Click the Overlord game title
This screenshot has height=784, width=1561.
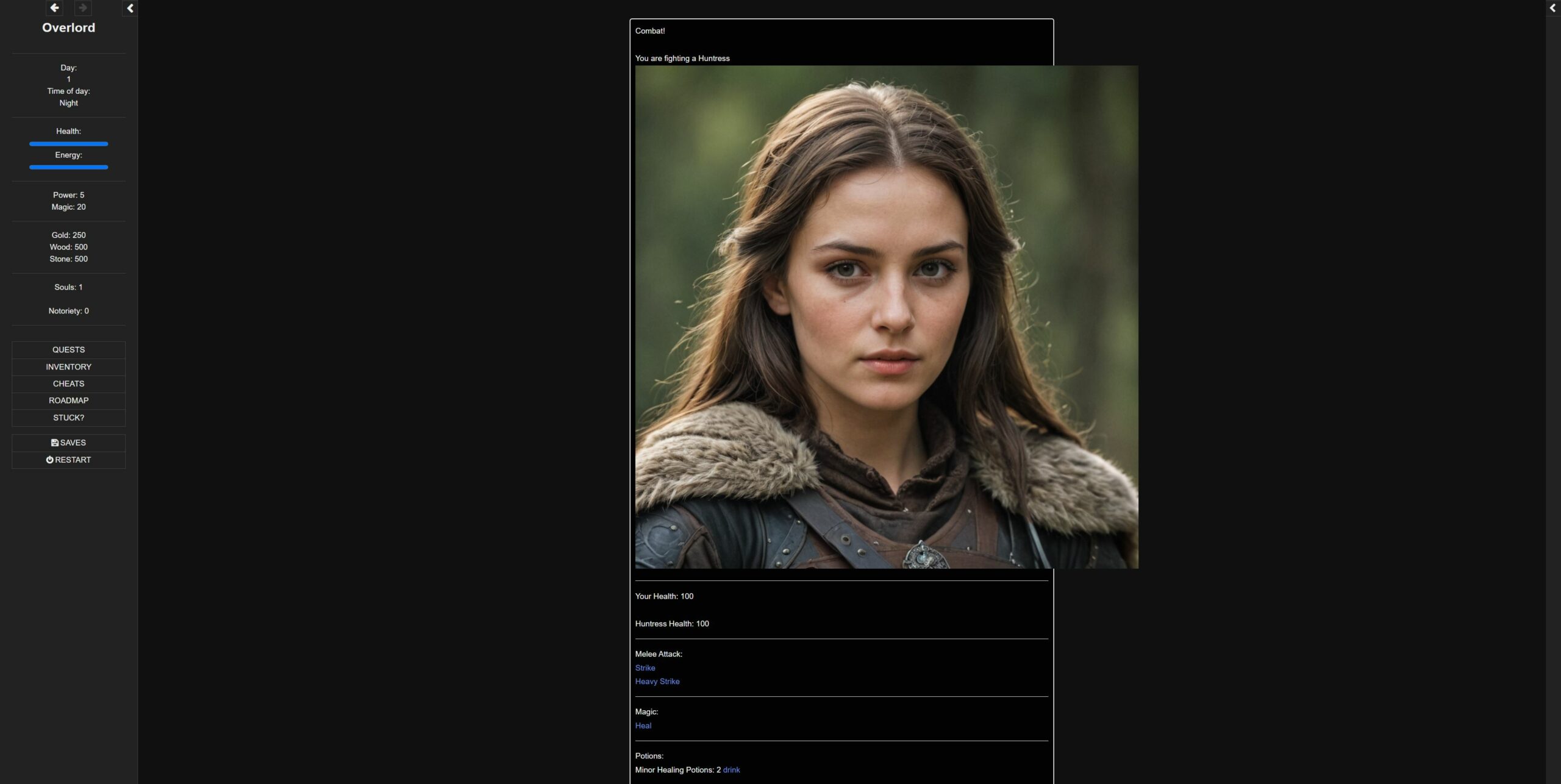click(68, 27)
